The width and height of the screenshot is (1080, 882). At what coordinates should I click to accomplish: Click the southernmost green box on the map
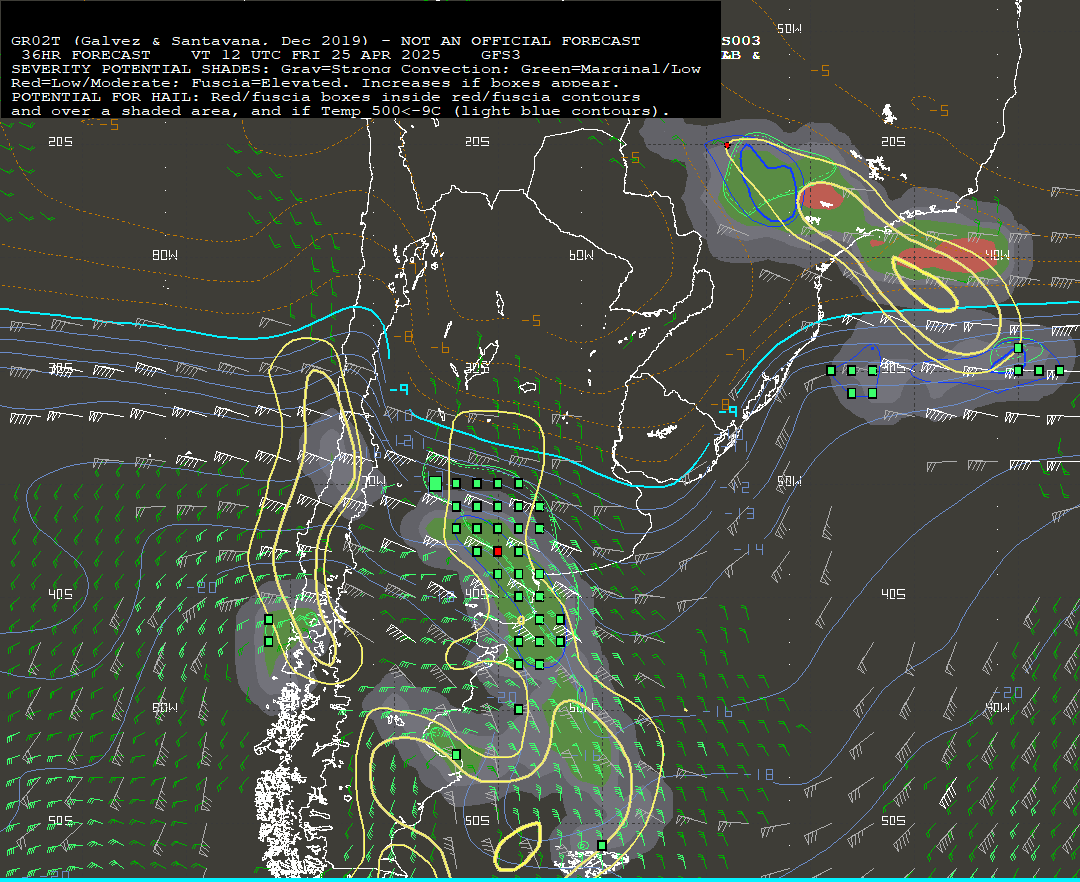(602, 845)
